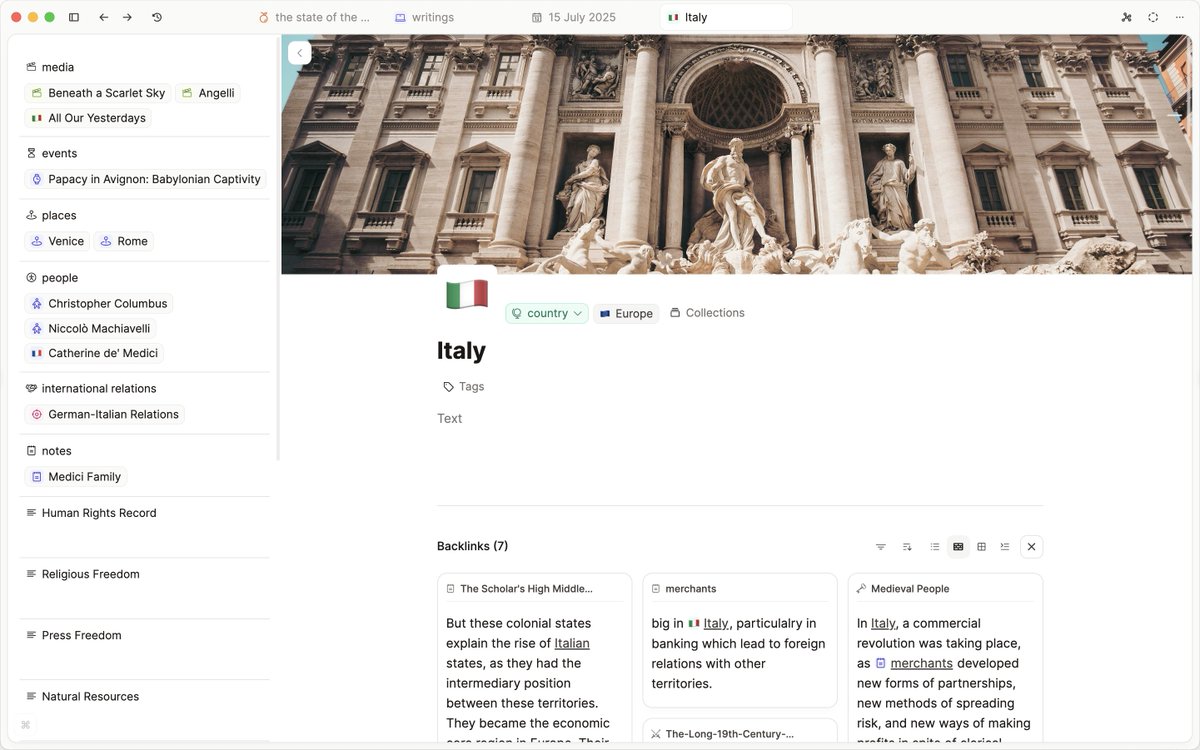Click the dashed circle icon in top bar
This screenshot has width=1200, height=750.
(1153, 17)
